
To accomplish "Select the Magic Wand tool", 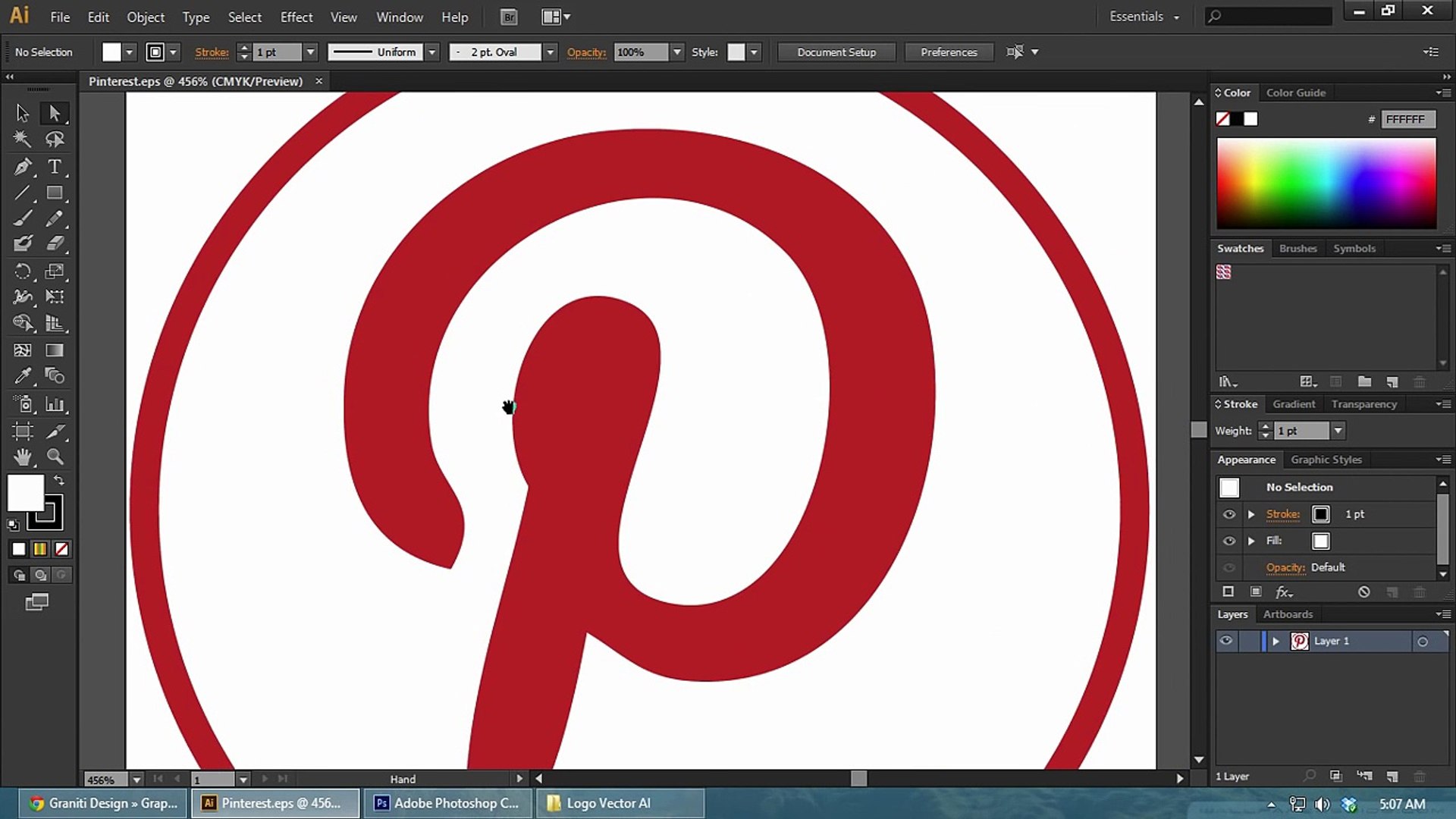I will [x=23, y=140].
